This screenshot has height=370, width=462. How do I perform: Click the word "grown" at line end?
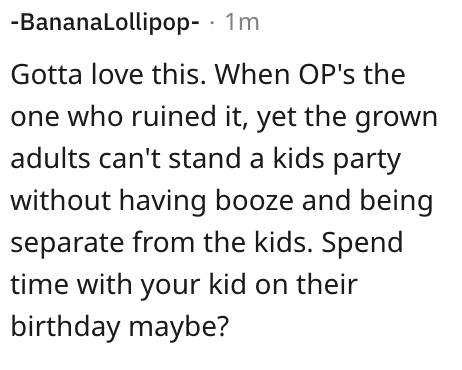point(396,119)
